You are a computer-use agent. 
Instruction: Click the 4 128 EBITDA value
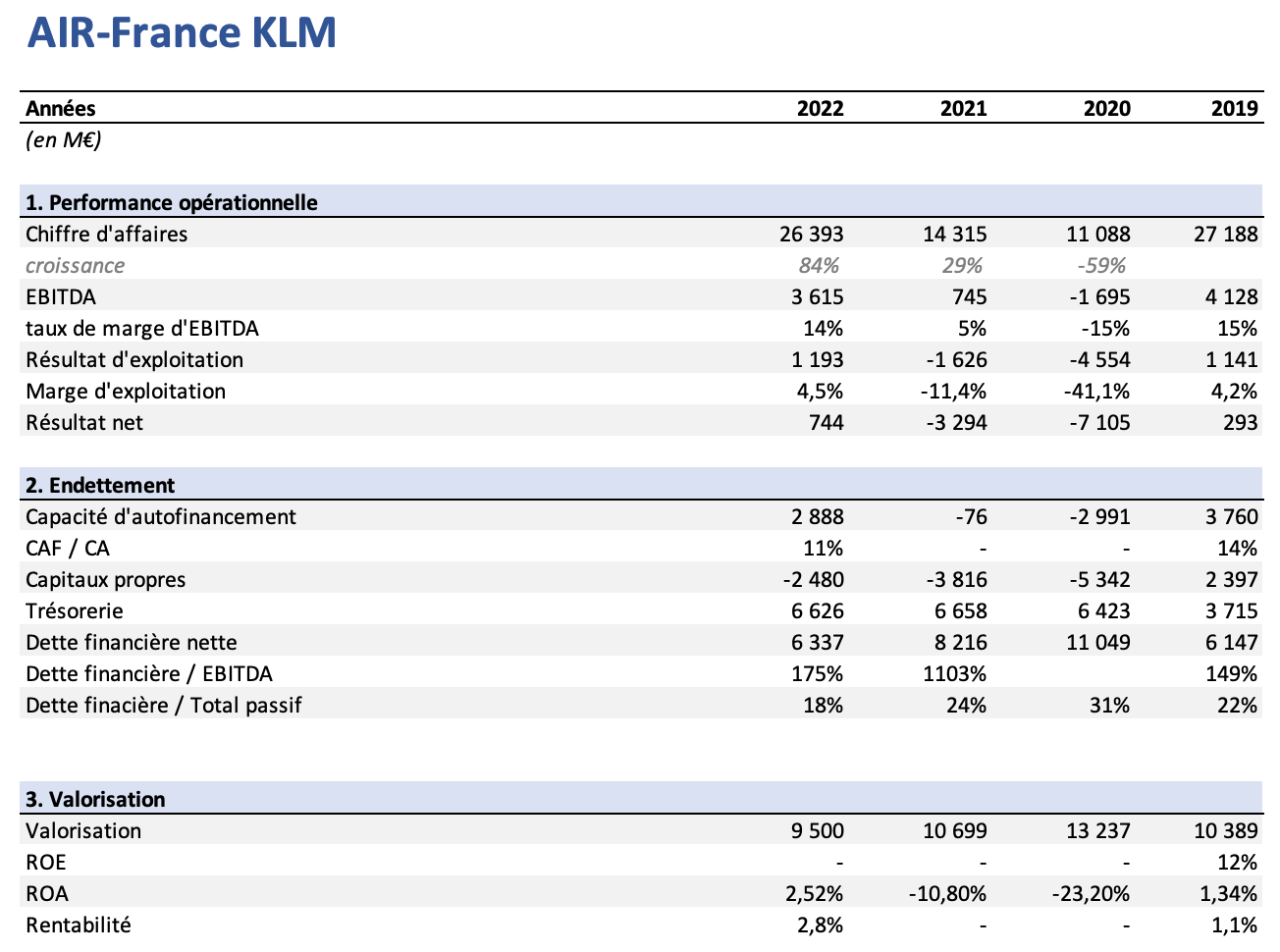point(1232,296)
